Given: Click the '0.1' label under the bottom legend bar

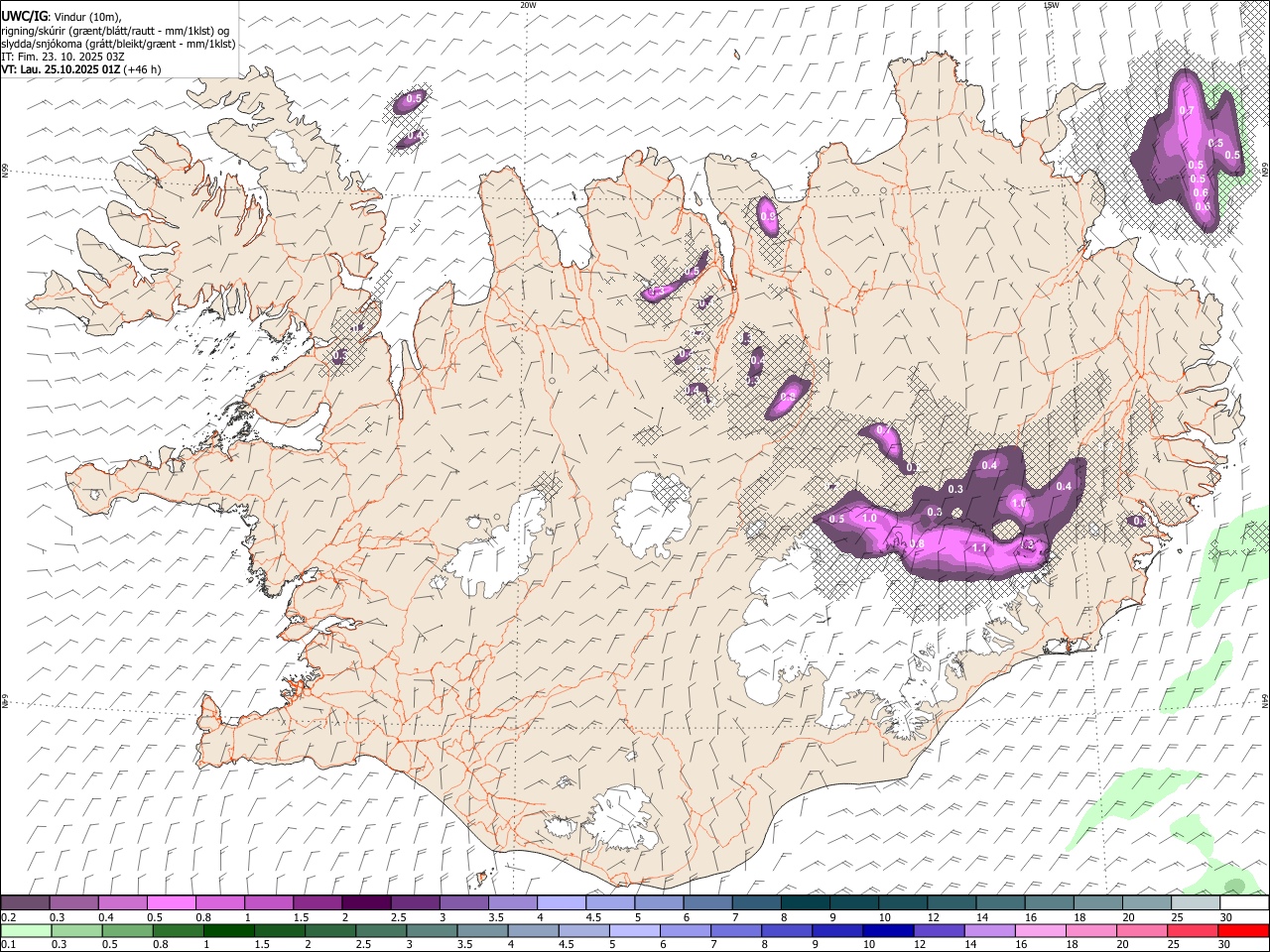Looking at the screenshot, I should pyautogui.click(x=8, y=944).
